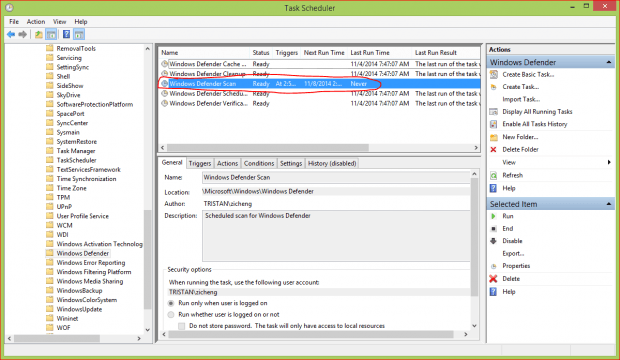The width and height of the screenshot is (620, 360).
Task: Open the blue Help toolbar icon
Action: click(66, 34)
